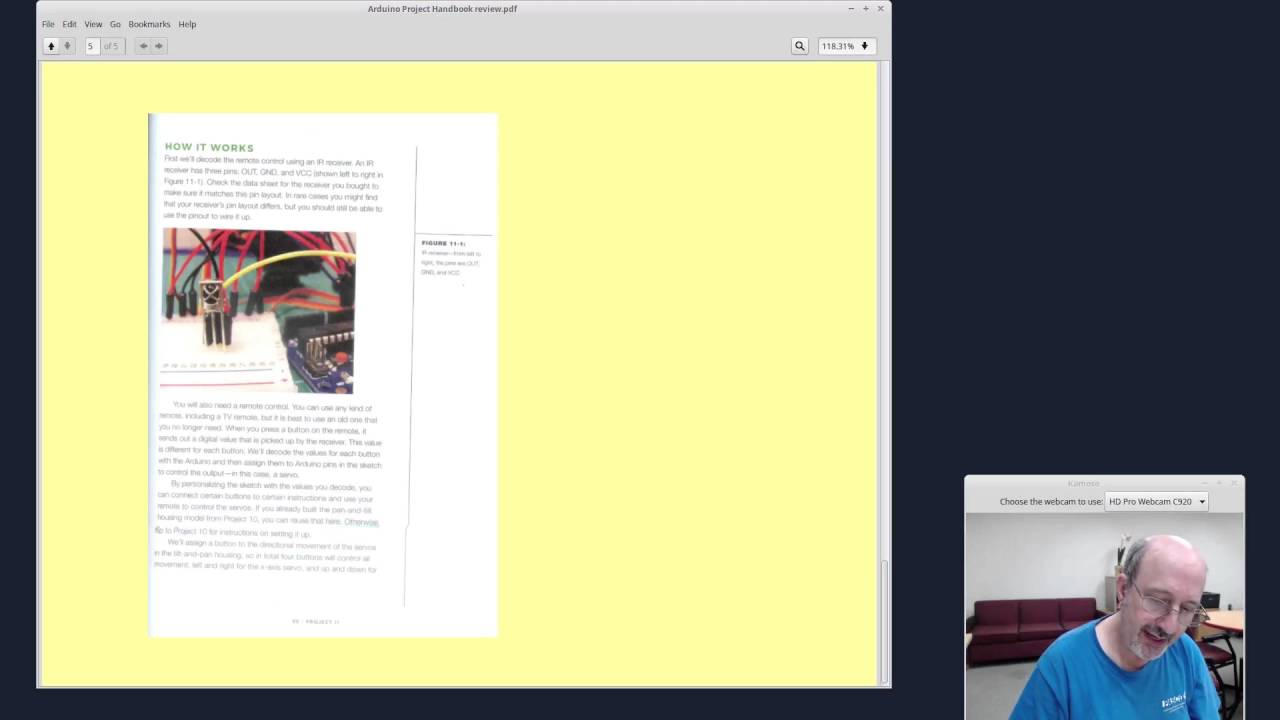Image resolution: width=1280 pixels, height=720 pixels.
Task: Go to next page with down arrow
Action: 67,46
